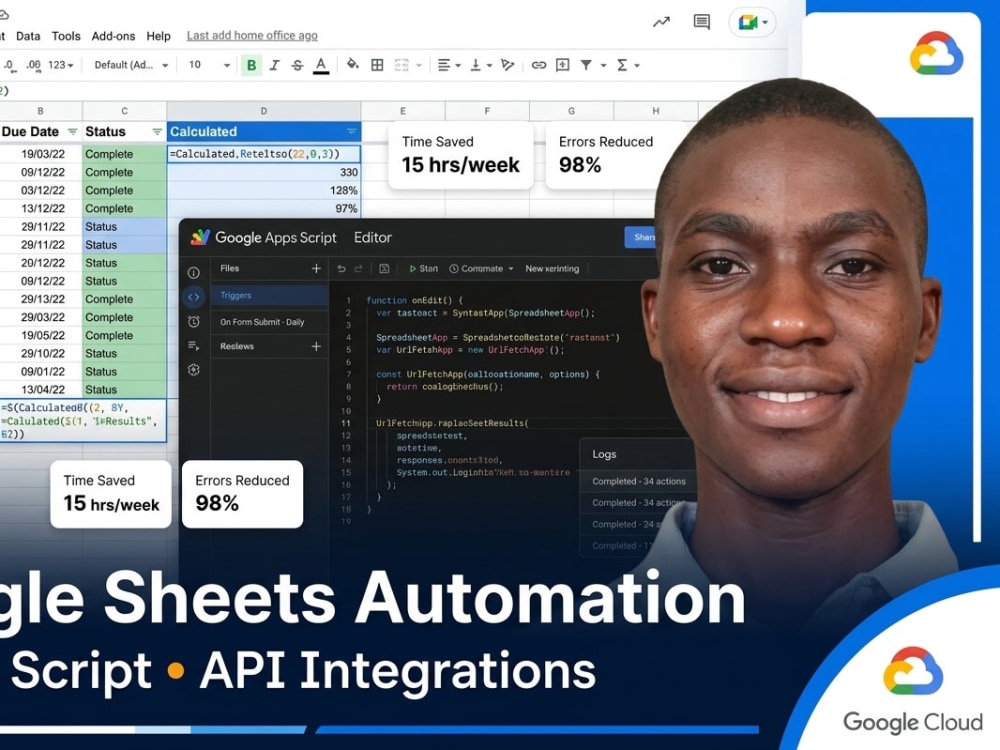Toggle the Due Date column filter
The height and width of the screenshot is (750, 1000).
pyautogui.click(x=73, y=132)
